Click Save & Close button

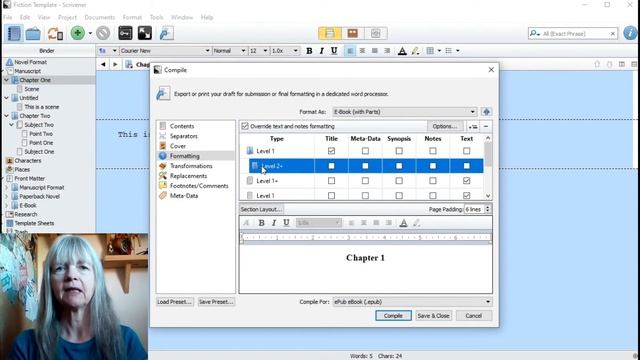[433, 316]
